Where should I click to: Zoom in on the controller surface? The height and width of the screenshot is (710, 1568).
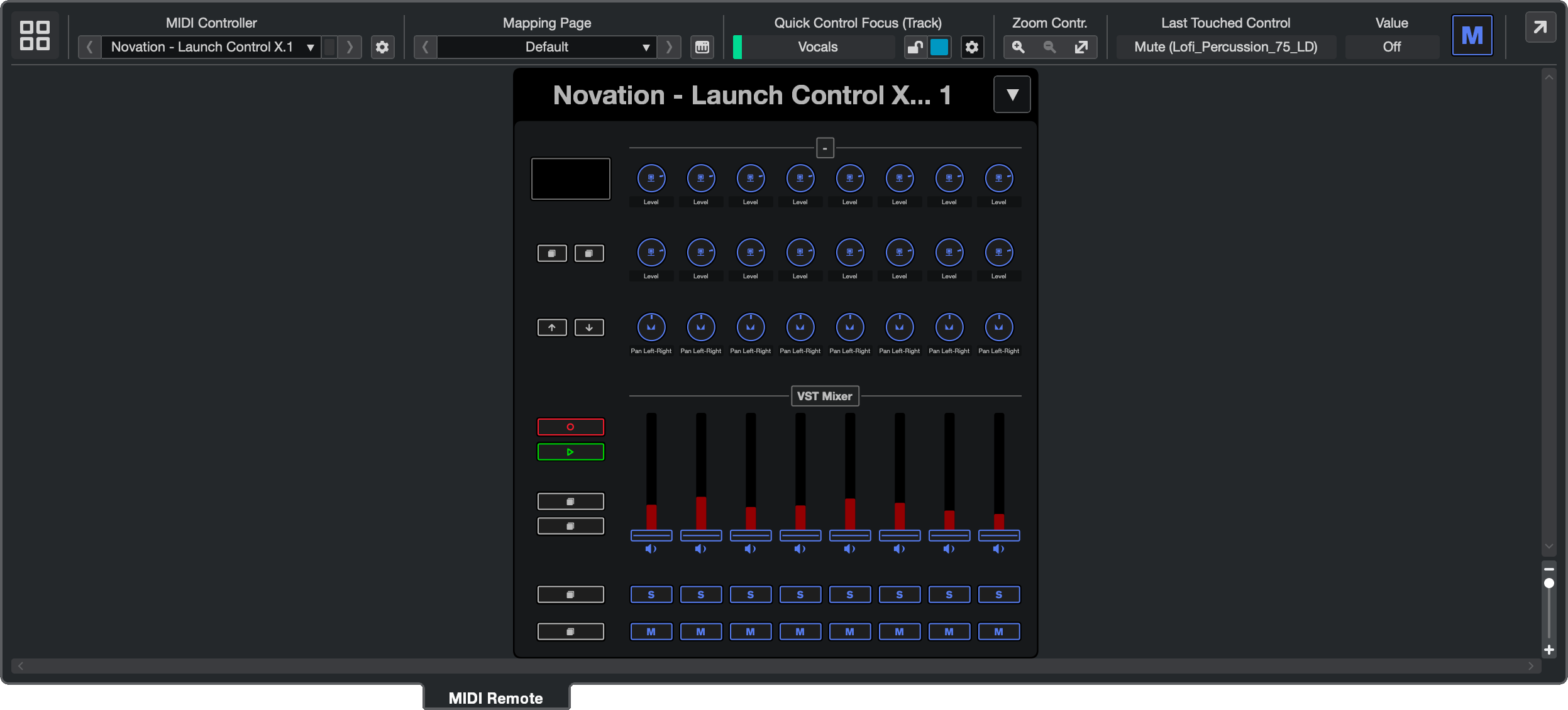point(1019,47)
